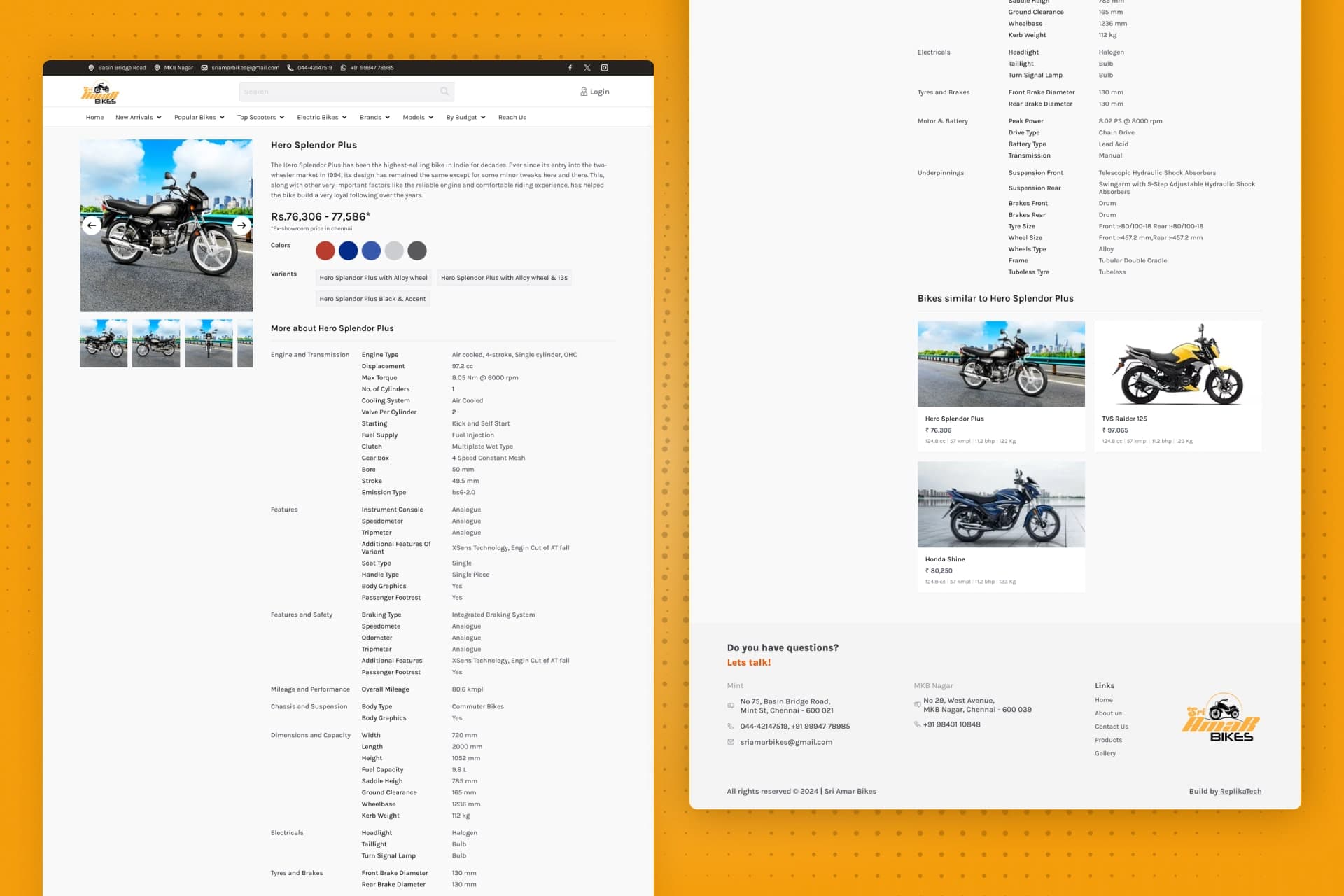Select the Alloy wheel & i3s variant
Image resolution: width=1344 pixels, height=896 pixels.
pyautogui.click(x=504, y=277)
